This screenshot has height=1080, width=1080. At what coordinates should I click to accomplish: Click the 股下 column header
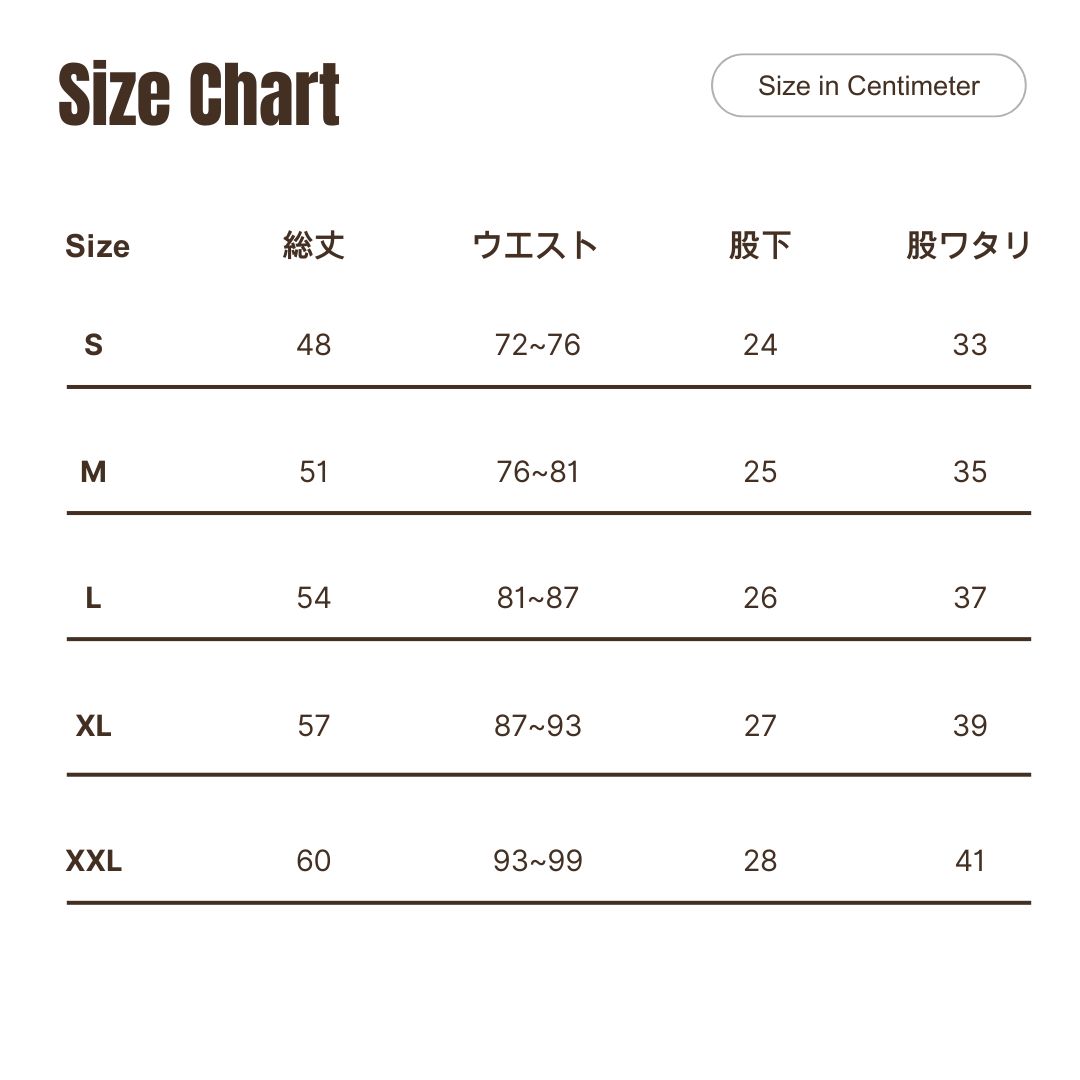(760, 245)
